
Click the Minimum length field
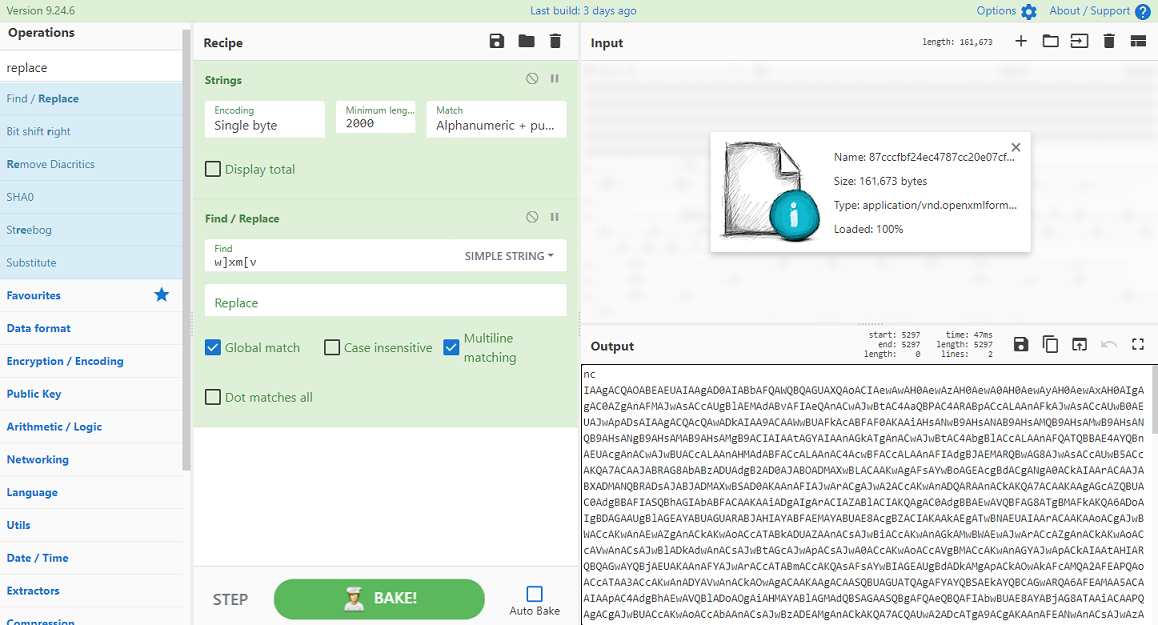tap(375, 117)
